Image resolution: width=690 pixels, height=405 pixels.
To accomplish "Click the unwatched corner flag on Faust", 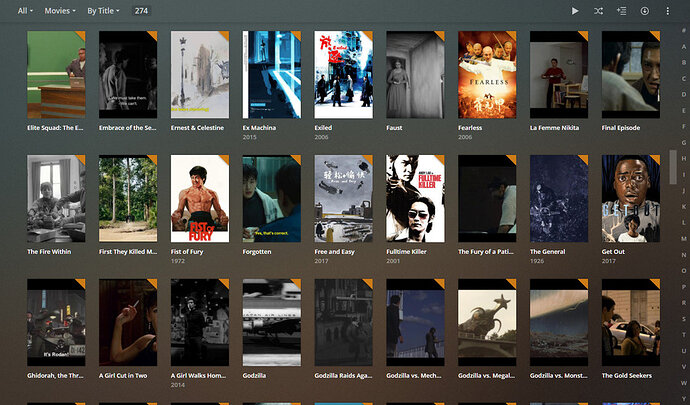I will point(440,35).
